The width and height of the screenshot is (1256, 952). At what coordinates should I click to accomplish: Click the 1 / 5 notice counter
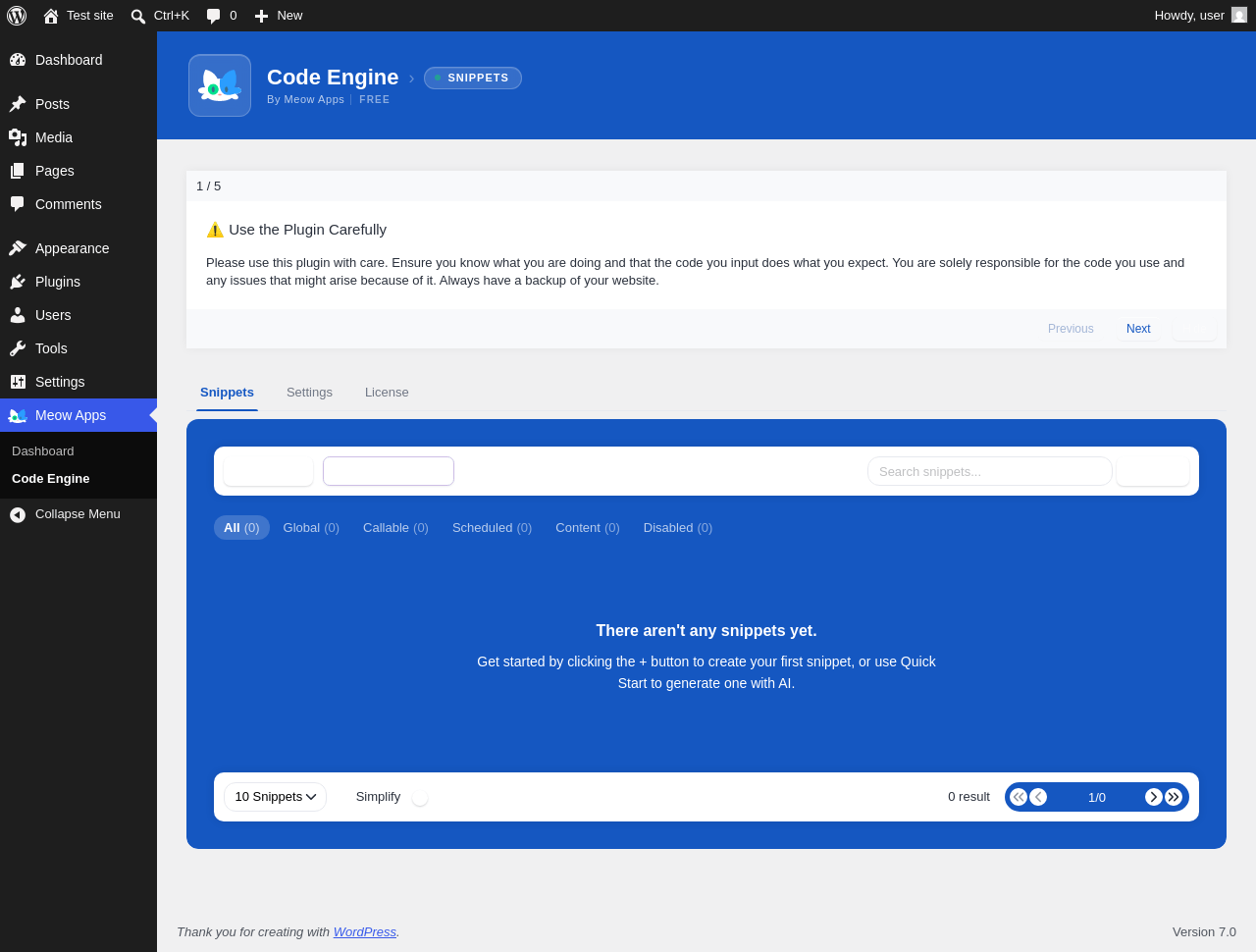tap(209, 186)
